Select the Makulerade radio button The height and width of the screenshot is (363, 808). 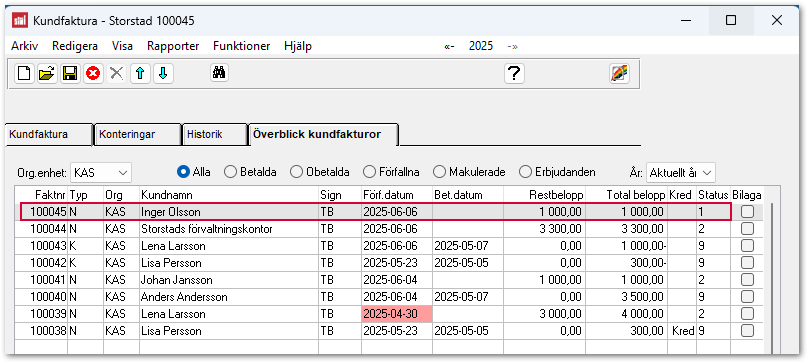(440, 172)
